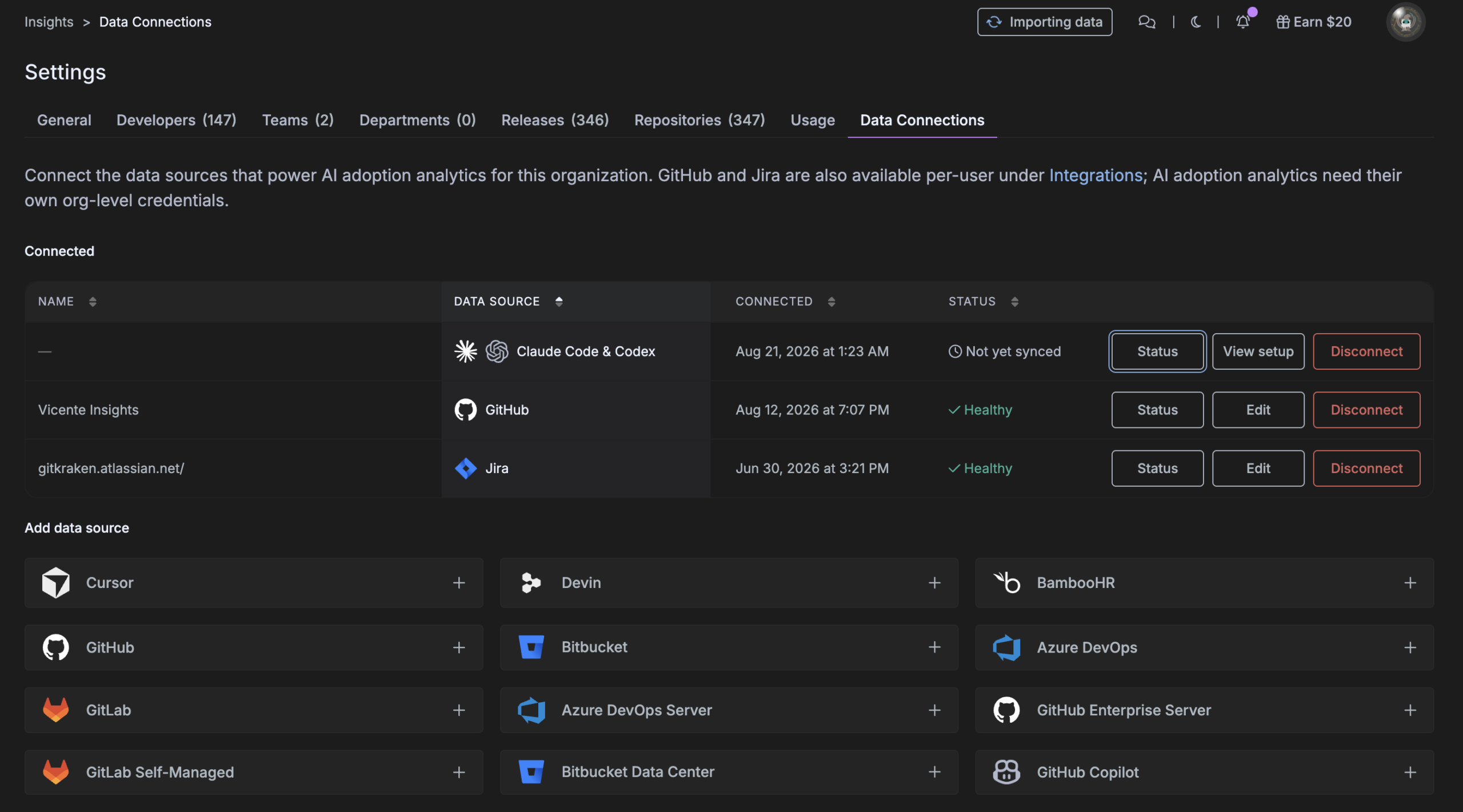This screenshot has height=812, width=1463.
Task: Open the notifications bell
Action: pos(1243,22)
